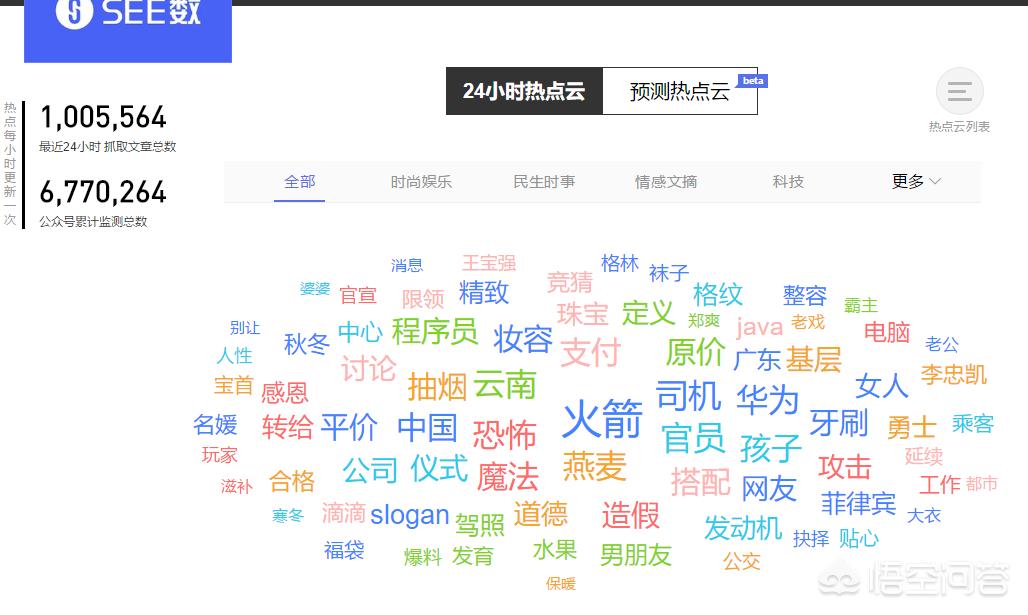Select the 程序员 keyword
The height and width of the screenshot is (615, 1028).
(435, 332)
